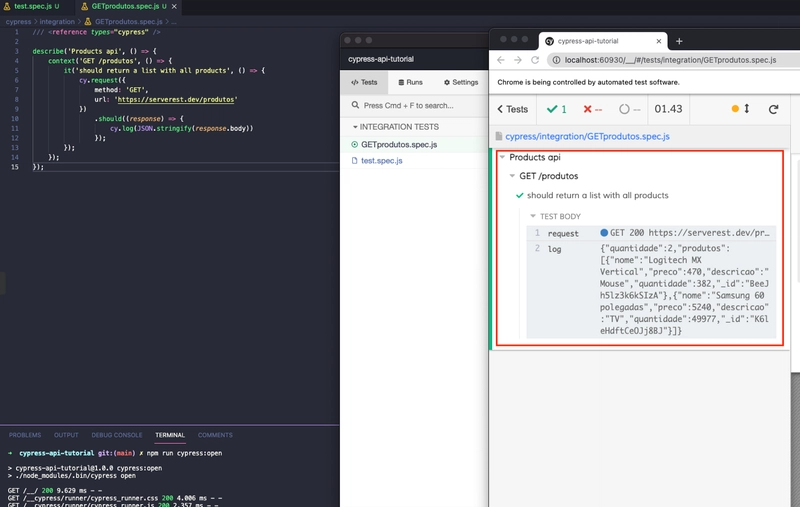The image size is (800, 507).
Task: Click the GETprodutos.spec.js breadcrumb segment
Action: point(129,21)
